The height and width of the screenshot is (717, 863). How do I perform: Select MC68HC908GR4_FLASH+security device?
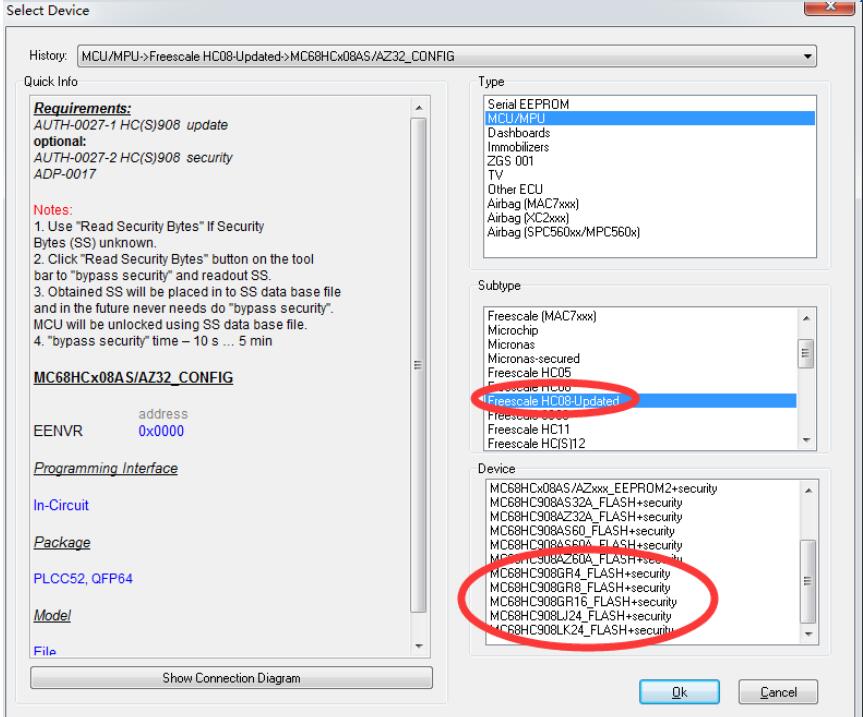tap(643, 573)
